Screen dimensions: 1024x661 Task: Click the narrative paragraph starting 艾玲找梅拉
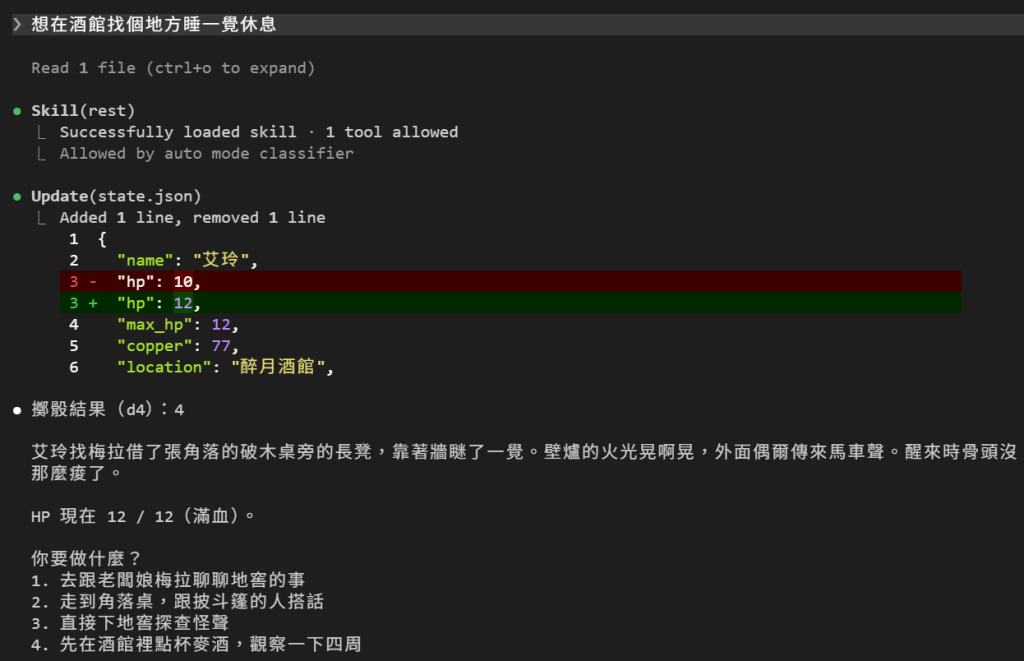(524, 462)
